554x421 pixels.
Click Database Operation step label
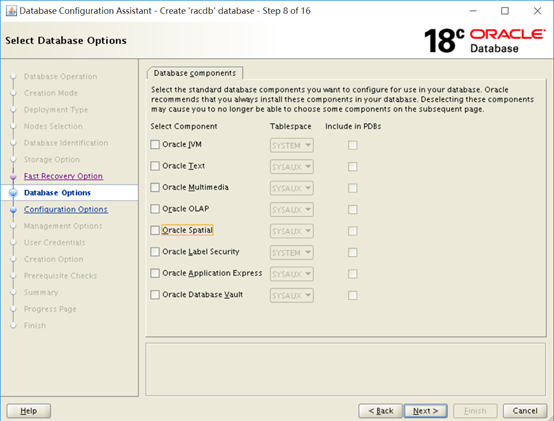tap(60, 77)
